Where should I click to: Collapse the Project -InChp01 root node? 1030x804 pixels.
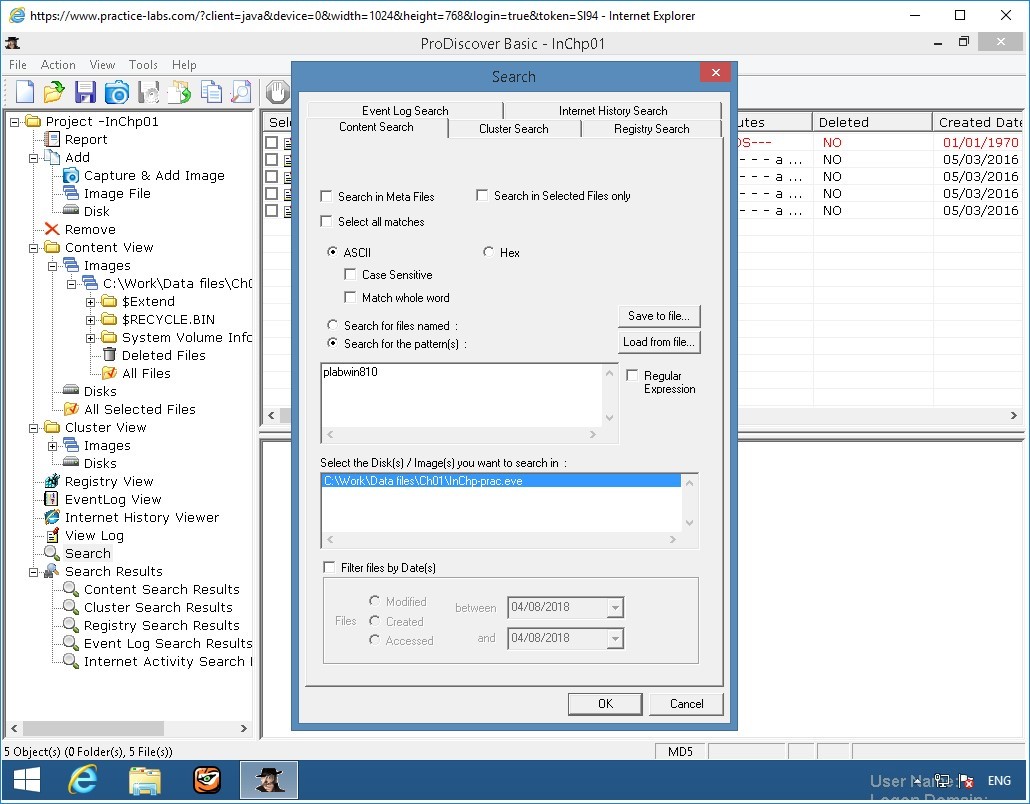pyautogui.click(x=14, y=122)
